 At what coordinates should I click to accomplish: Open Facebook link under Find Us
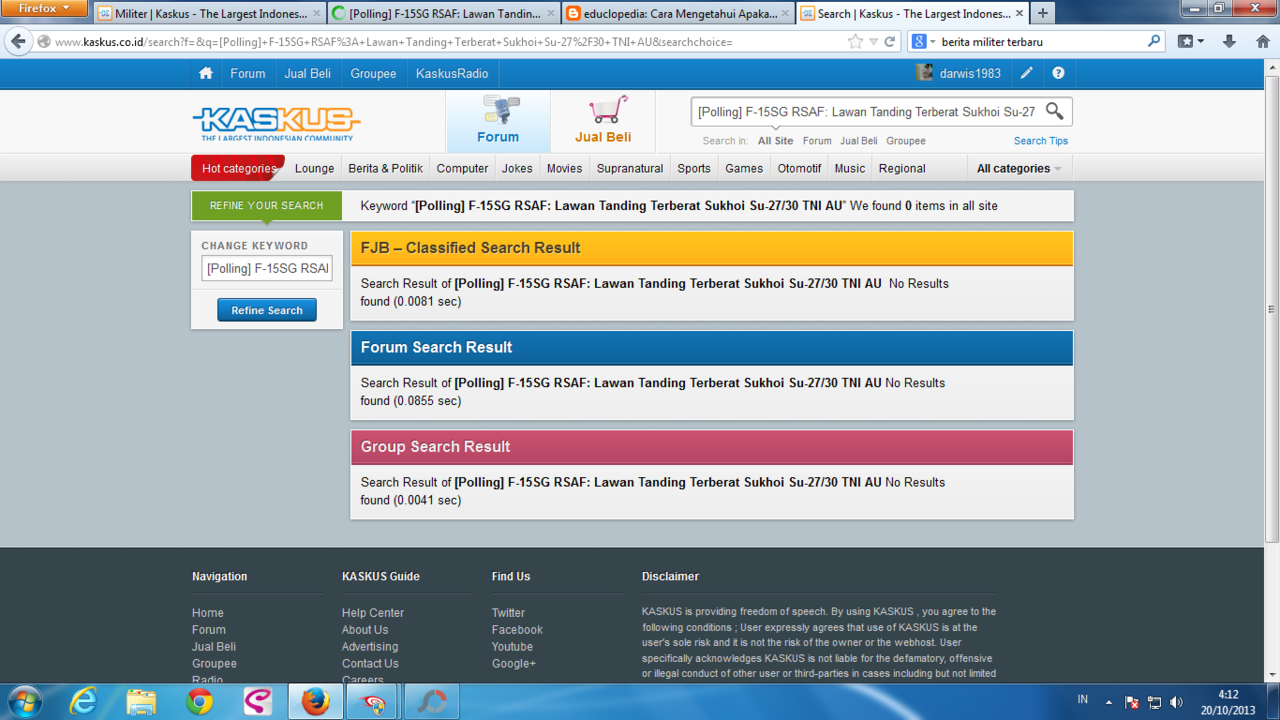(517, 630)
